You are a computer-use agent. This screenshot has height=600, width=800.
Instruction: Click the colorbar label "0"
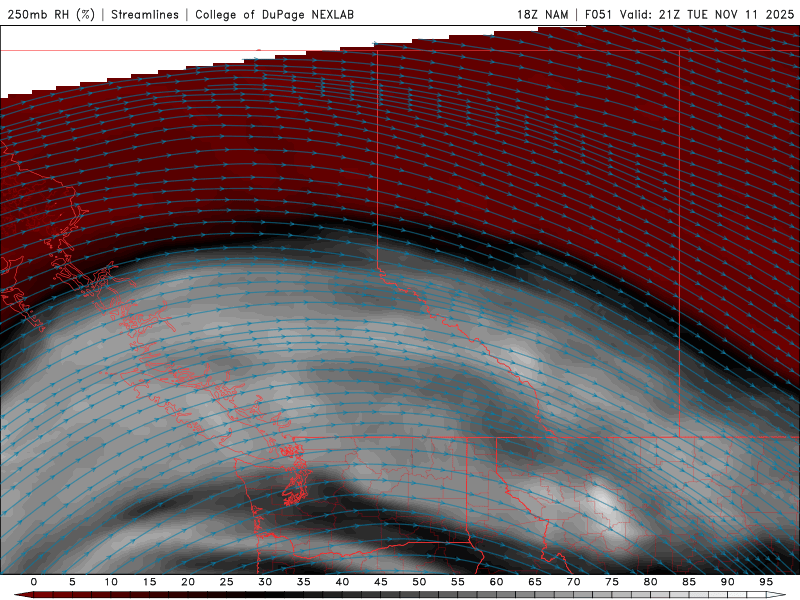coord(34,582)
